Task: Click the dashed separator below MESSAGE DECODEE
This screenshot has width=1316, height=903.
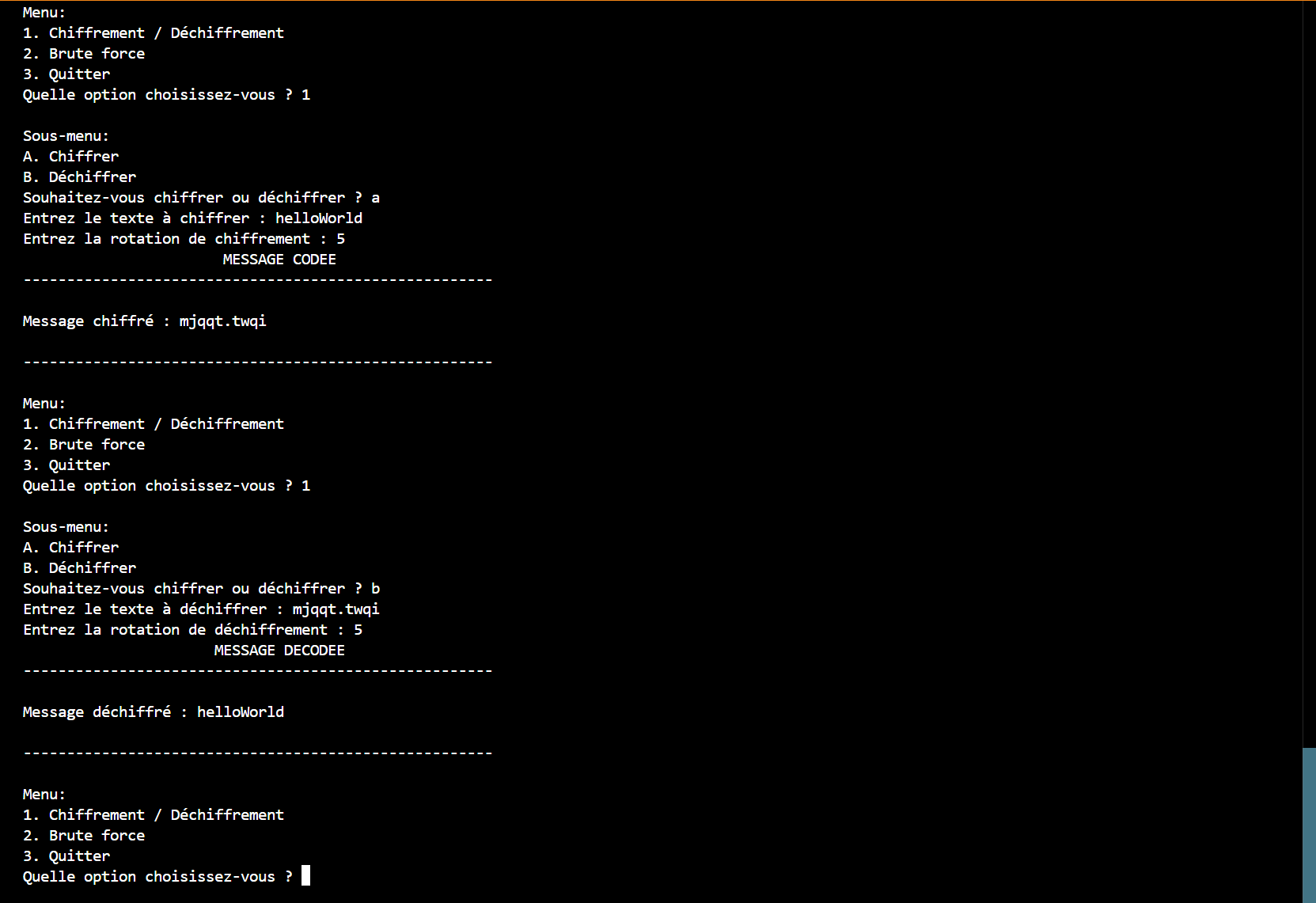Action: tap(258, 671)
